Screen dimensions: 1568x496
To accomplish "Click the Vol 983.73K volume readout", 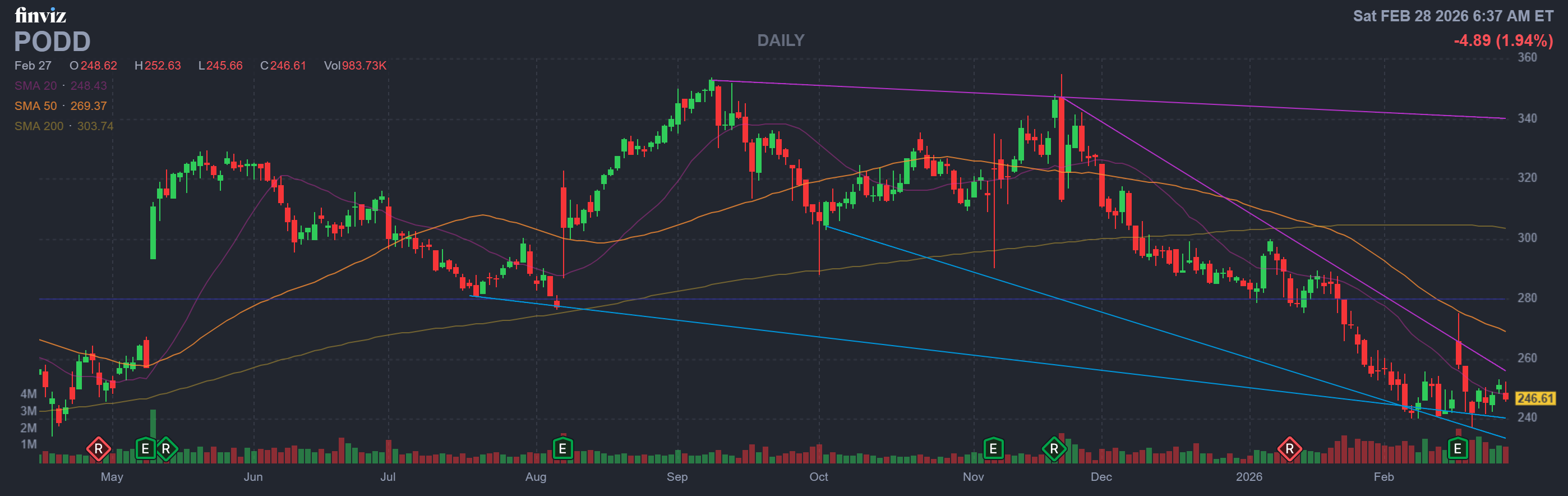I will pyautogui.click(x=355, y=66).
